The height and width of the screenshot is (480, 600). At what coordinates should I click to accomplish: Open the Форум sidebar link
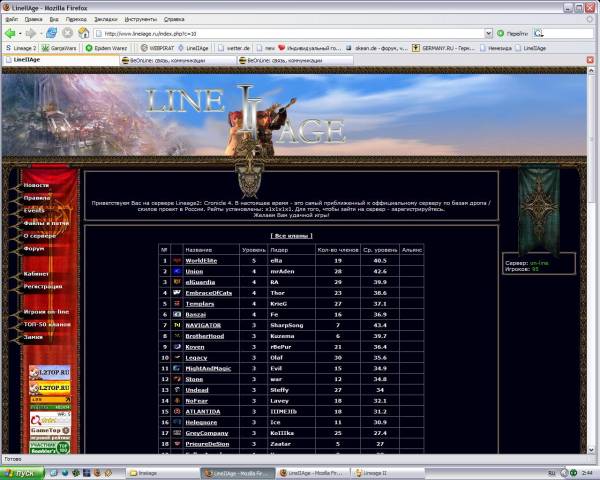(x=34, y=248)
